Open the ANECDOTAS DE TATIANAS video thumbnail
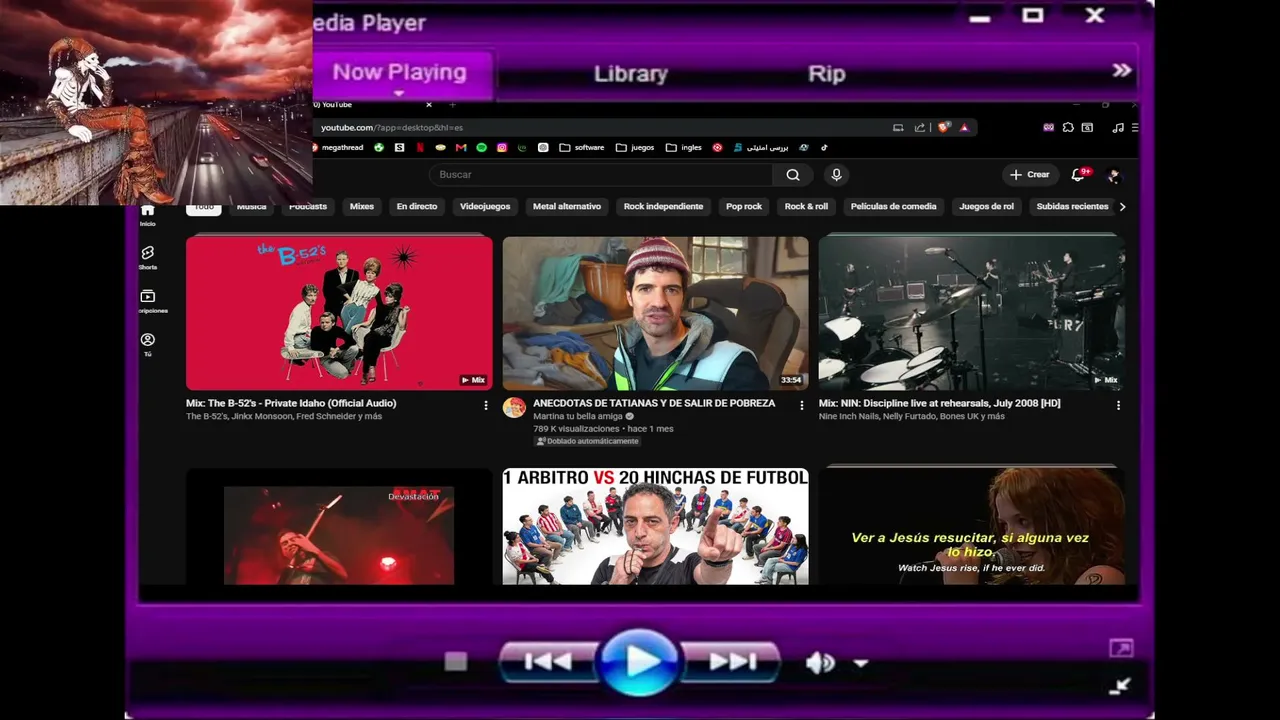 [655, 313]
